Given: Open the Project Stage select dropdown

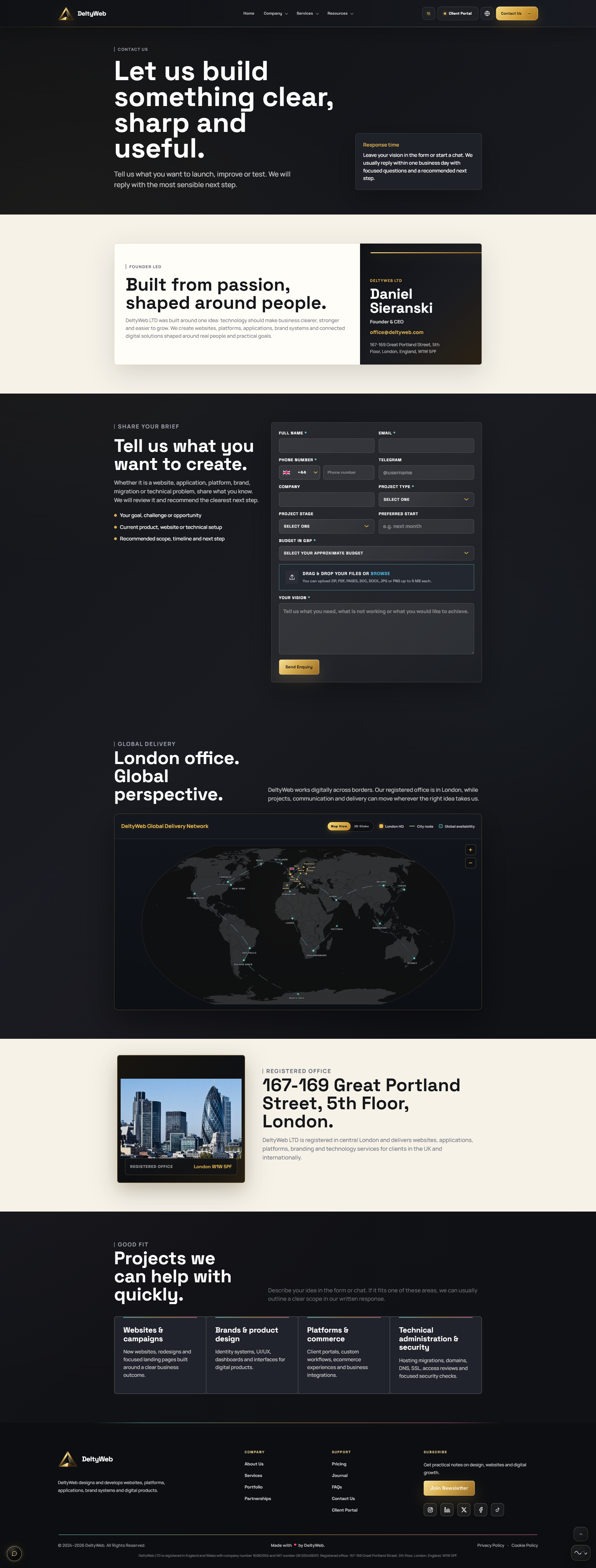Looking at the screenshot, I should coord(327,526).
